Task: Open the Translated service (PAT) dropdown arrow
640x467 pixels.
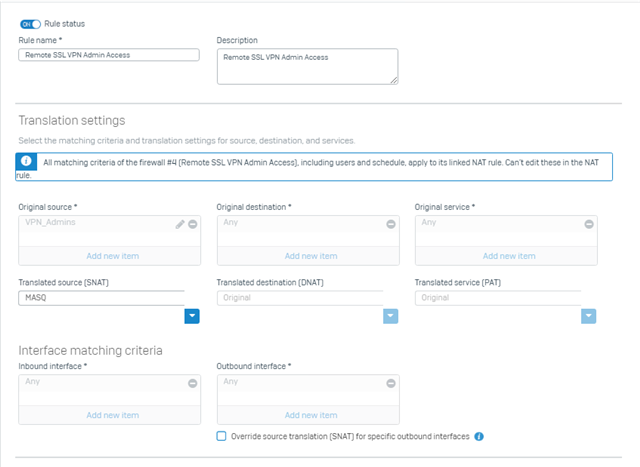Action: pos(589,316)
